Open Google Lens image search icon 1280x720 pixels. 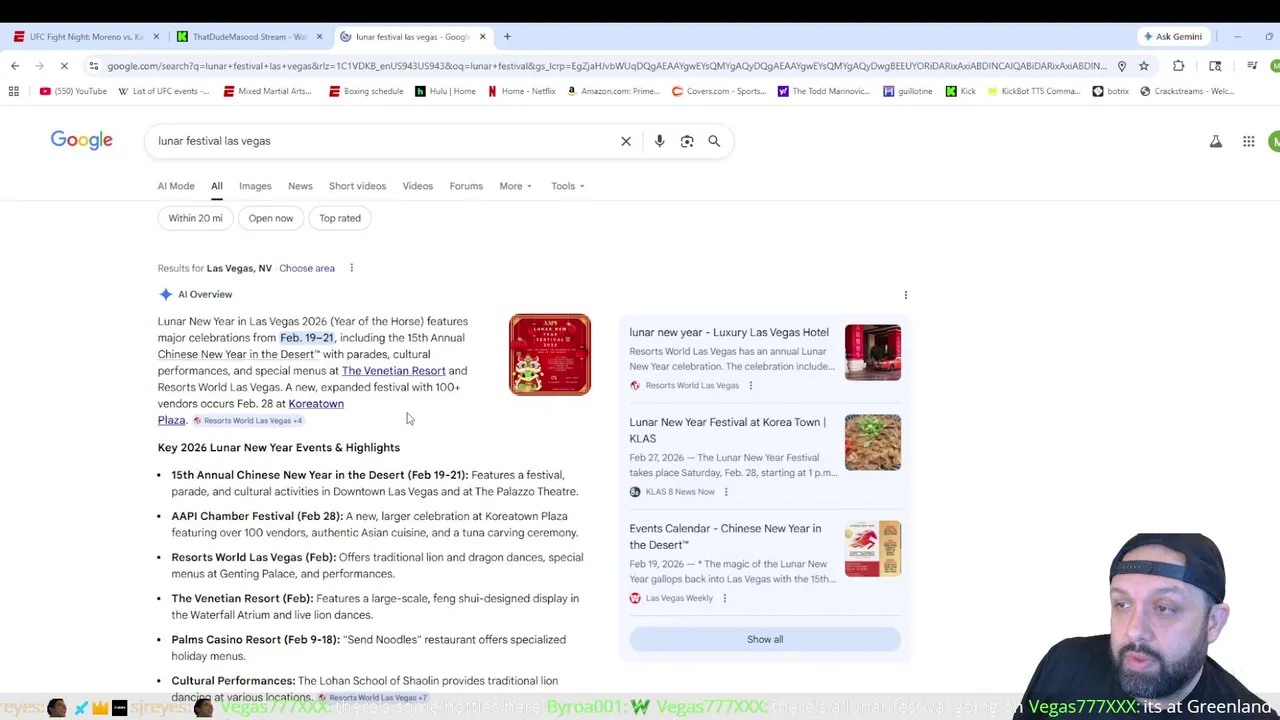687,141
